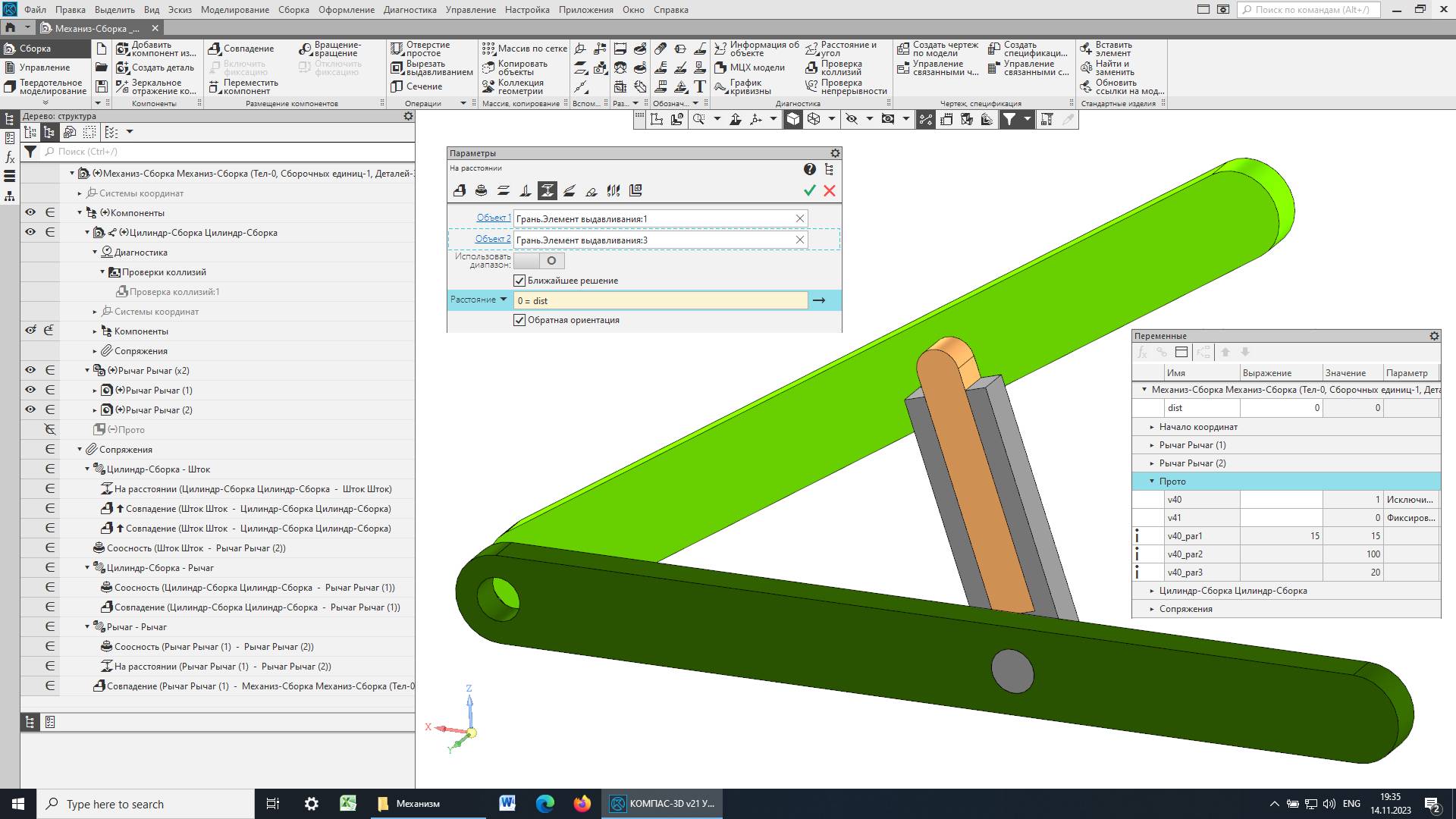Open the 'Справка' menu

(670, 10)
